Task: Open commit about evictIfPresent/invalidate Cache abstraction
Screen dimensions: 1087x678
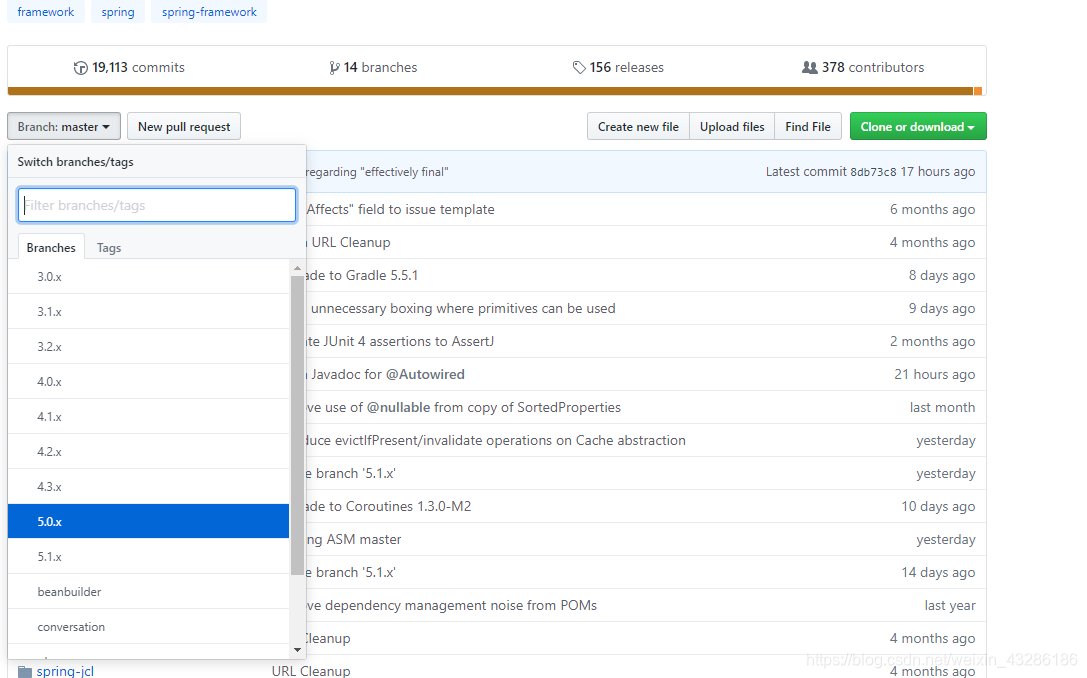Action: click(x=496, y=440)
